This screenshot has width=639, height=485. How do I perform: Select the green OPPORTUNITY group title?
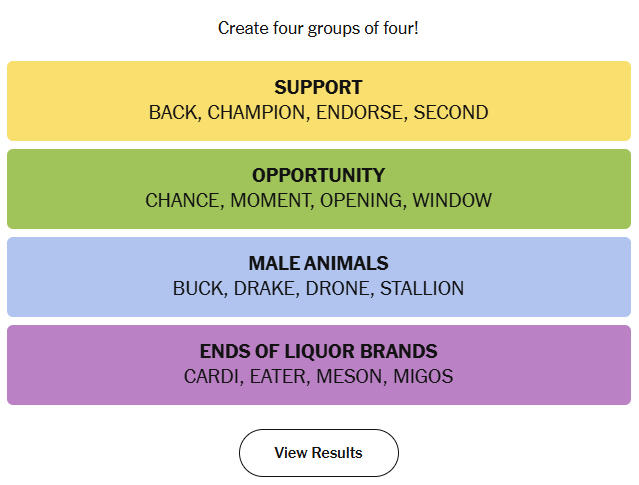(318, 176)
